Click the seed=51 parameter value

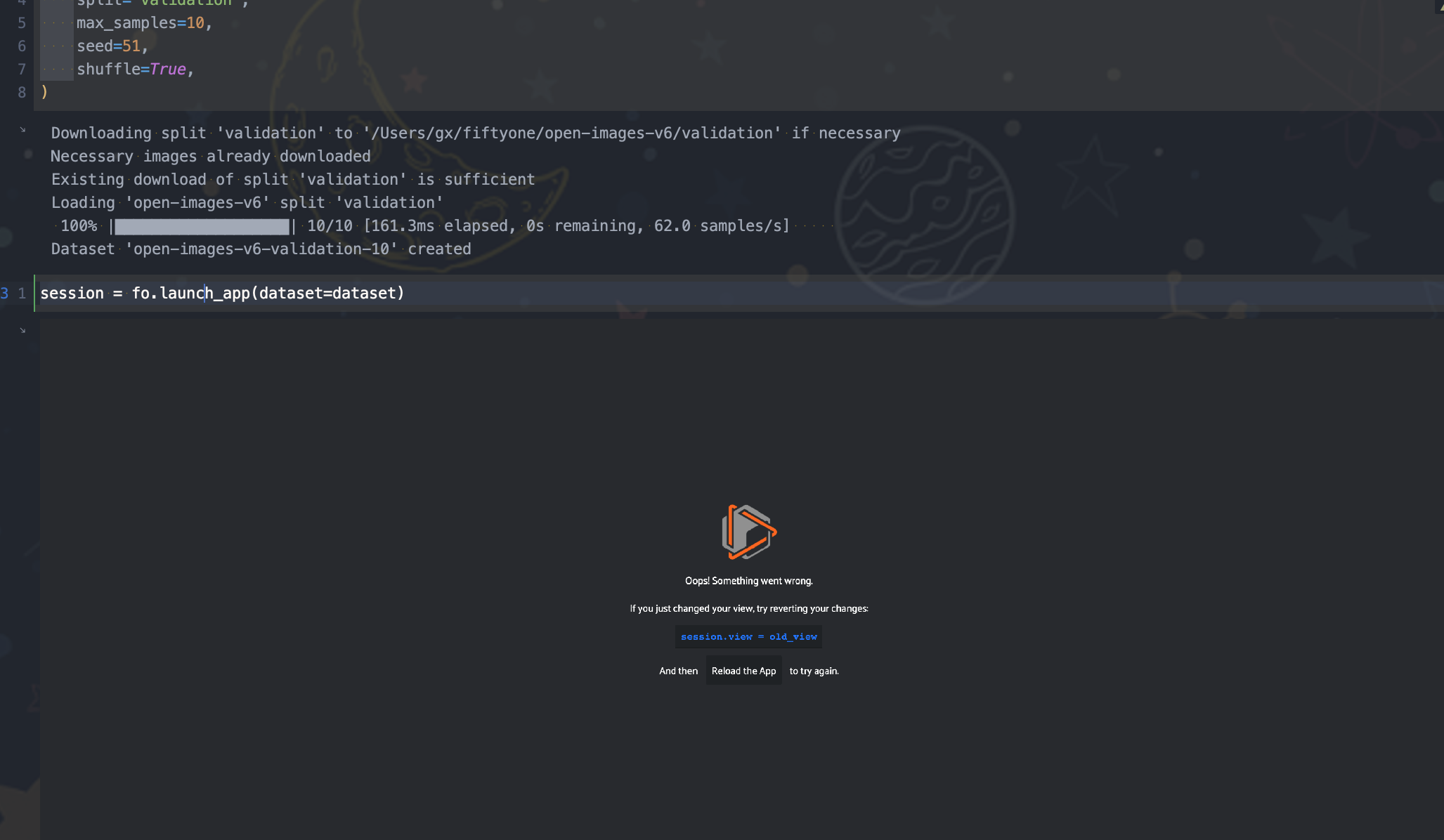tap(131, 46)
